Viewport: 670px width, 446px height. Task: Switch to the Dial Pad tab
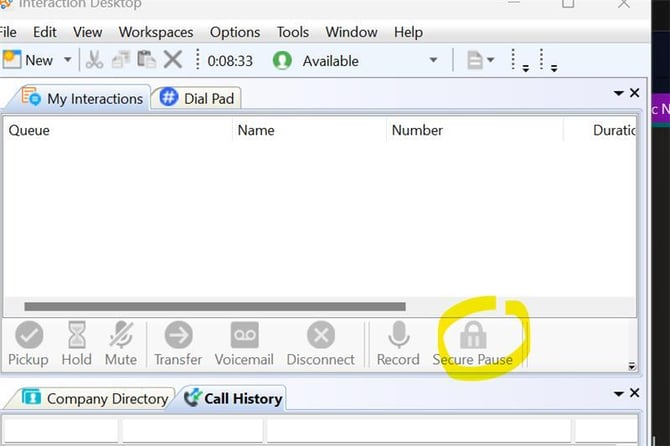[200, 98]
